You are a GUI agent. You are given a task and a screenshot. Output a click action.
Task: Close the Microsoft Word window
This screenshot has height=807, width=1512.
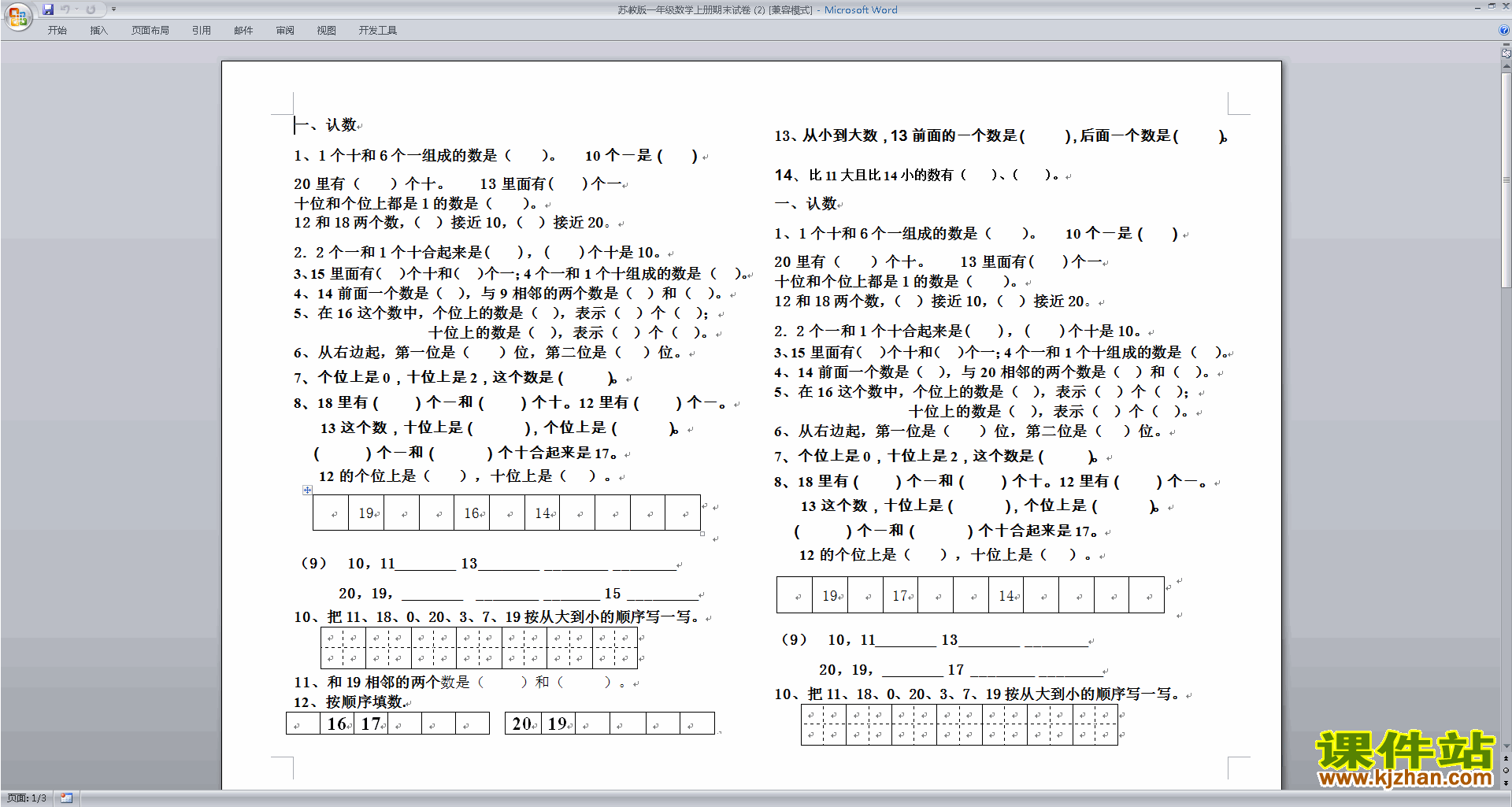pyautogui.click(x=1505, y=6)
